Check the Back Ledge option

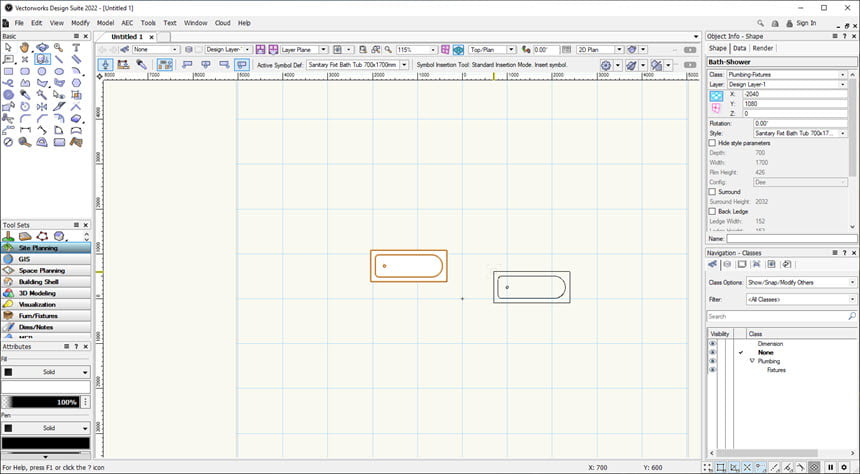[x=712, y=211]
